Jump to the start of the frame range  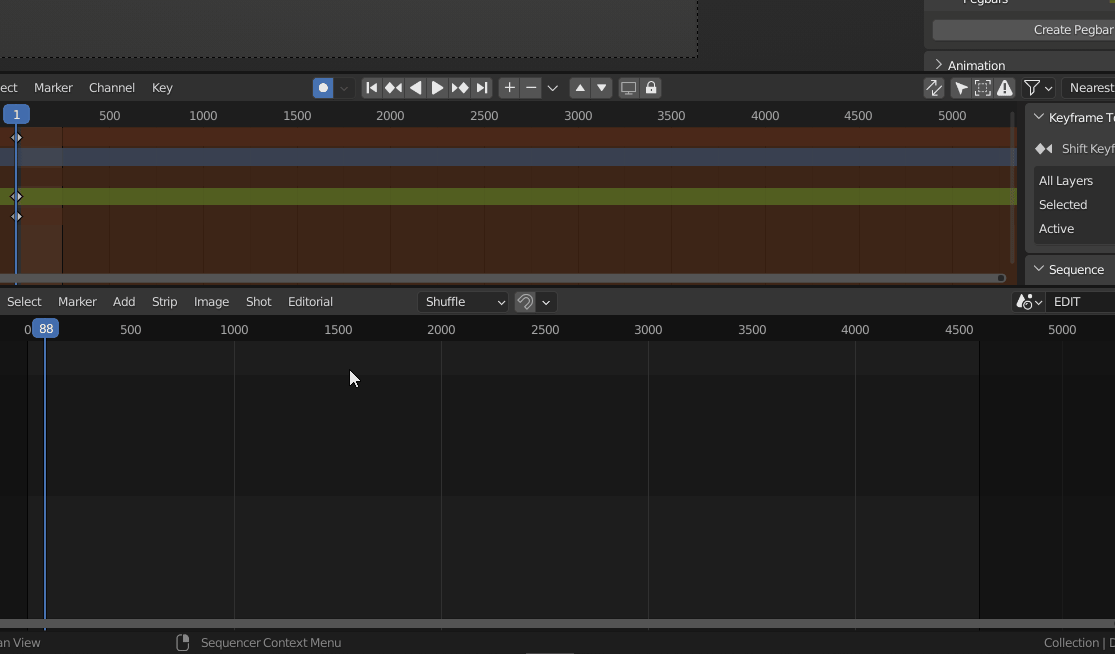tap(371, 88)
